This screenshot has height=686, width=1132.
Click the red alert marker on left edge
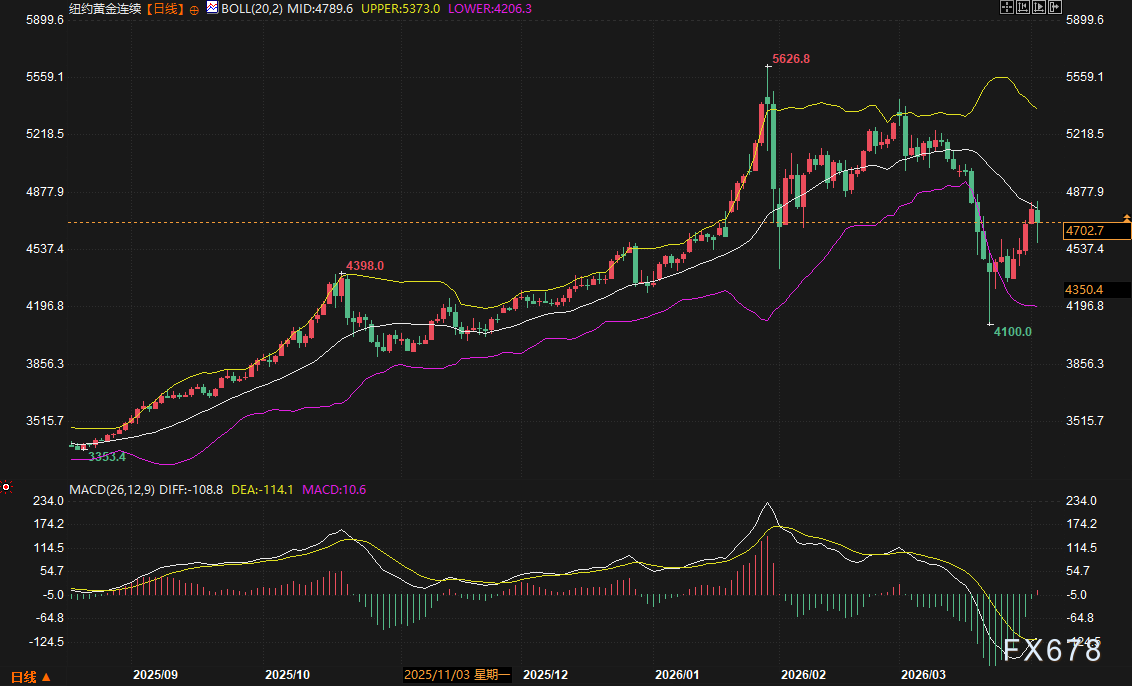6,487
